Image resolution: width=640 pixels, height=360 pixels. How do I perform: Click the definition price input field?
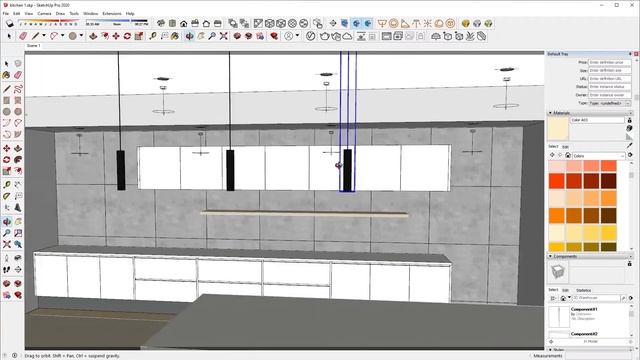coord(609,62)
